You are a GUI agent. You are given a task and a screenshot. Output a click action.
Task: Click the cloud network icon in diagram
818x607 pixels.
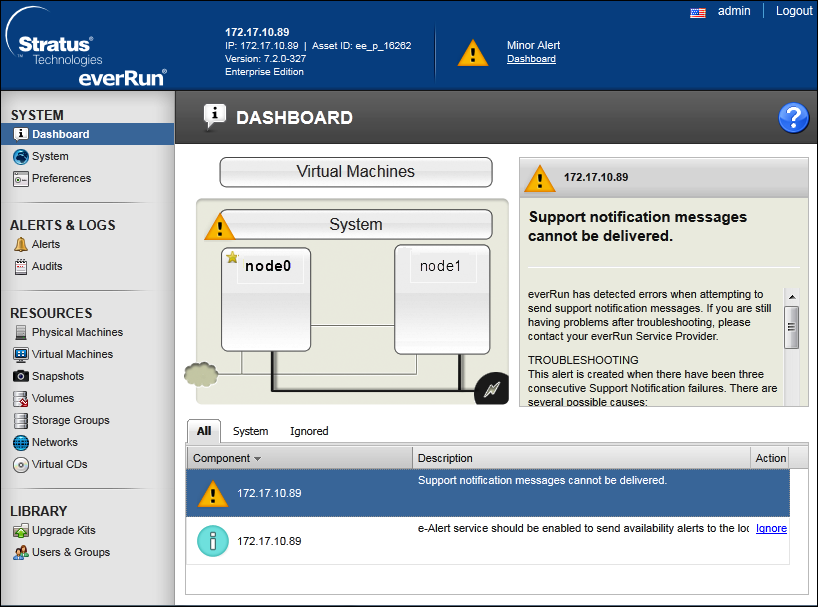pyautogui.click(x=201, y=374)
